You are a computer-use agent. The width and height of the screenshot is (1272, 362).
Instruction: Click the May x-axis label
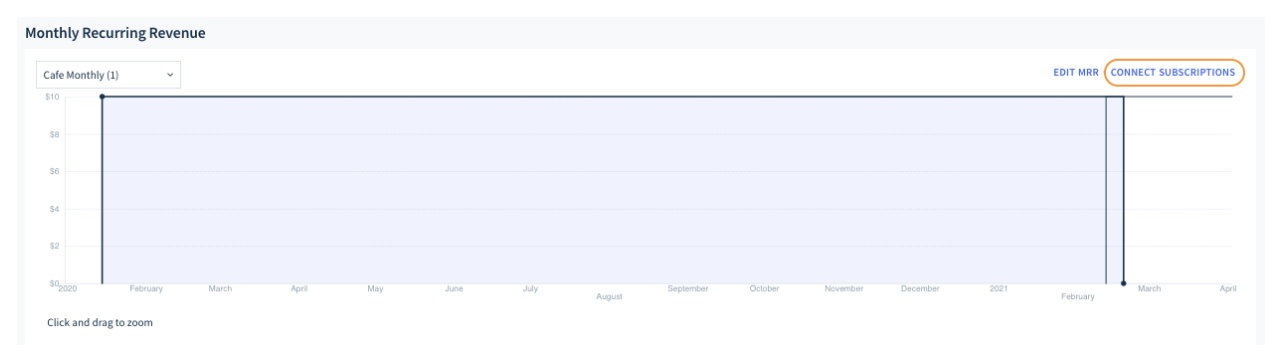click(375, 289)
